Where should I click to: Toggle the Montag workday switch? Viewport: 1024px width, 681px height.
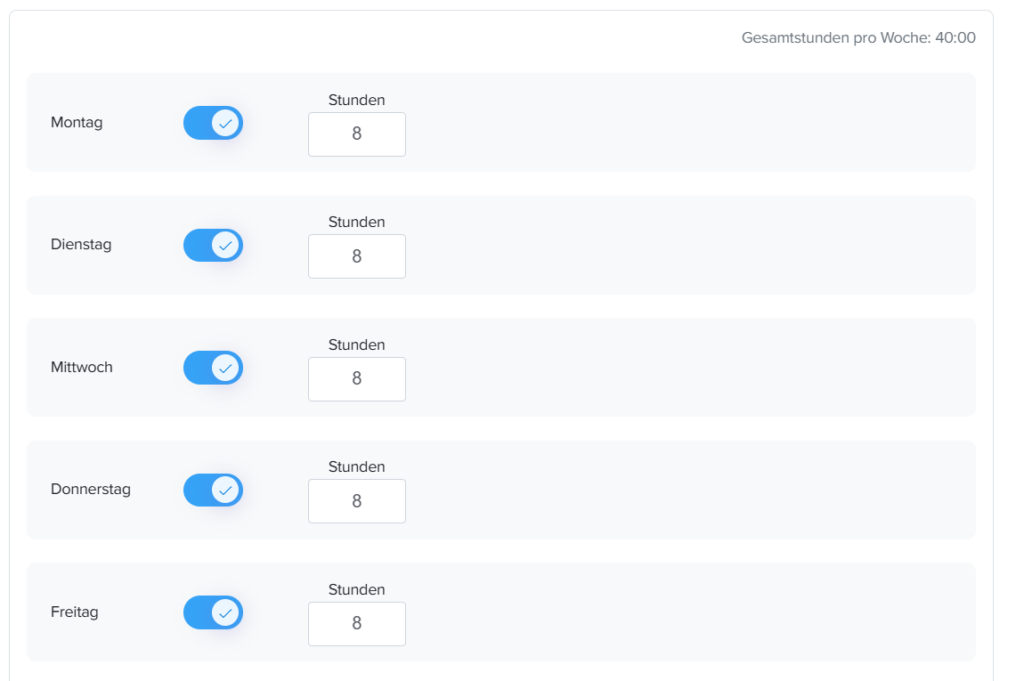[213, 123]
